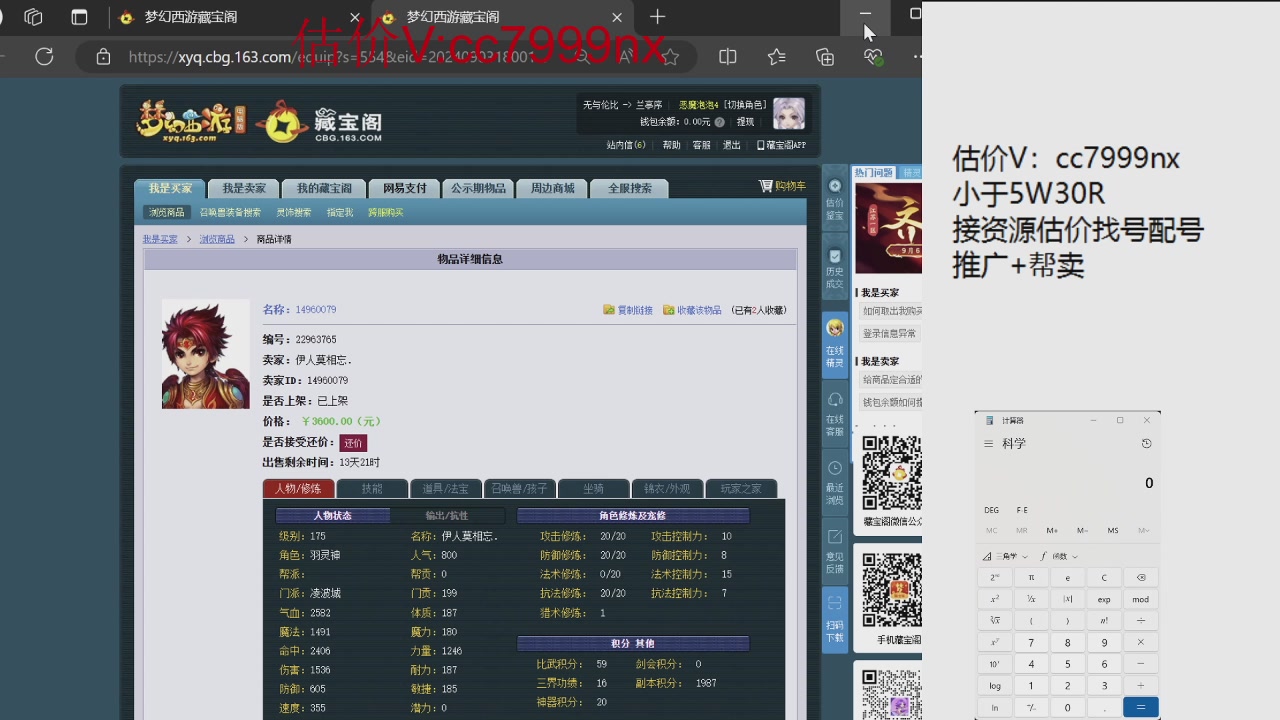Toggle the DEG angle unit in calculator
The height and width of the screenshot is (720, 1280).
tap(992, 510)
